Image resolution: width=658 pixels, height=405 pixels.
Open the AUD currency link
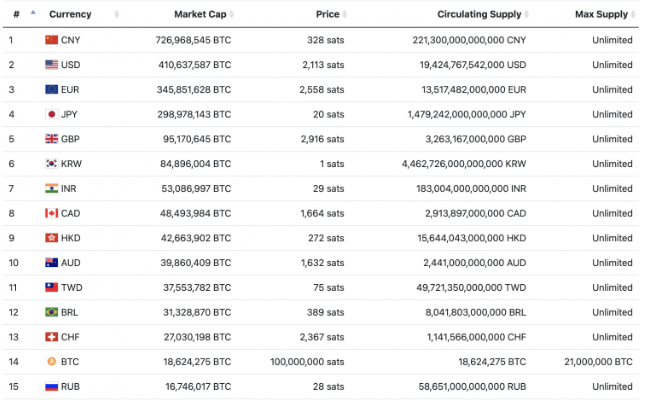point(70,263)
